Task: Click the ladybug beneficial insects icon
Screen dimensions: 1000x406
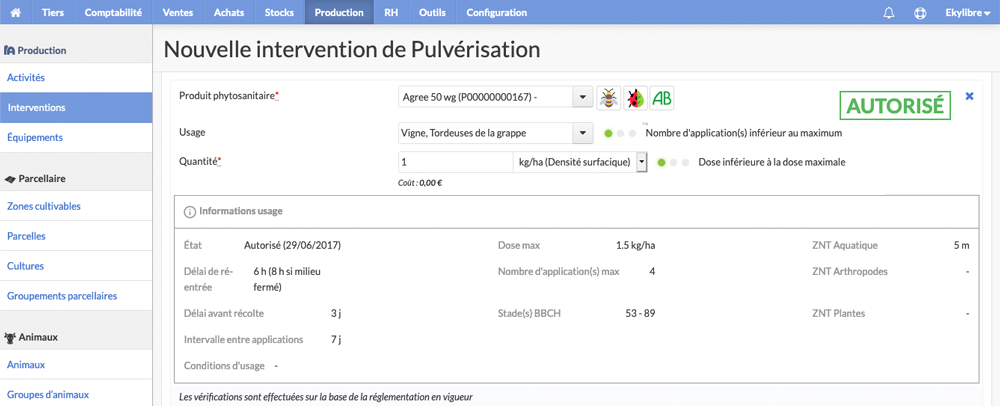Action: pyautogui.click(x=635, y=98)
